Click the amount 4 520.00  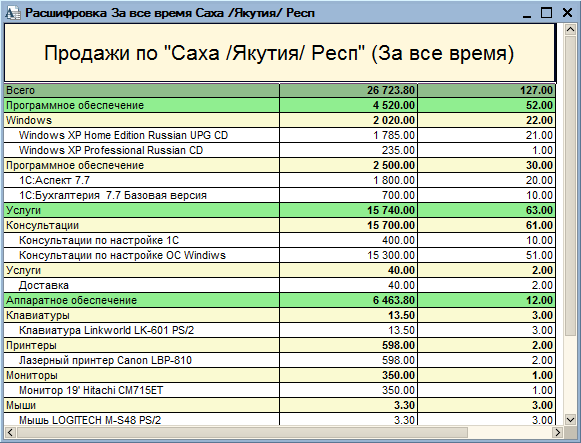[x=394, y=105]
